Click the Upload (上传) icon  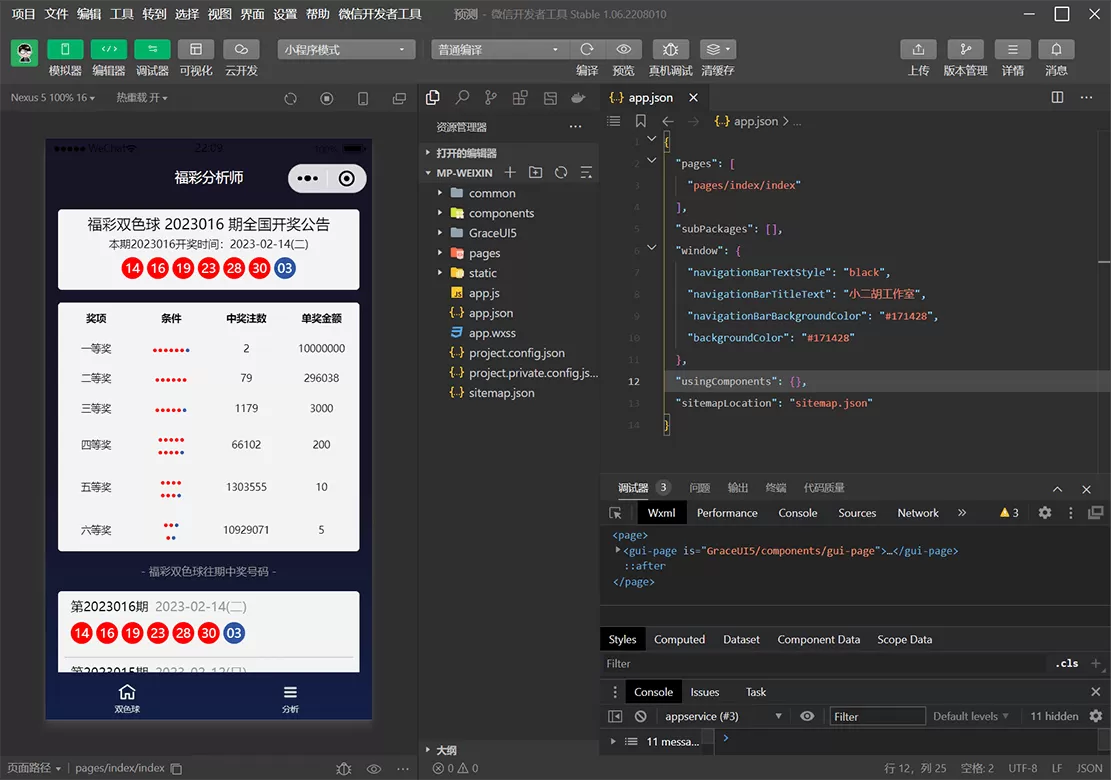pos(918,50)
